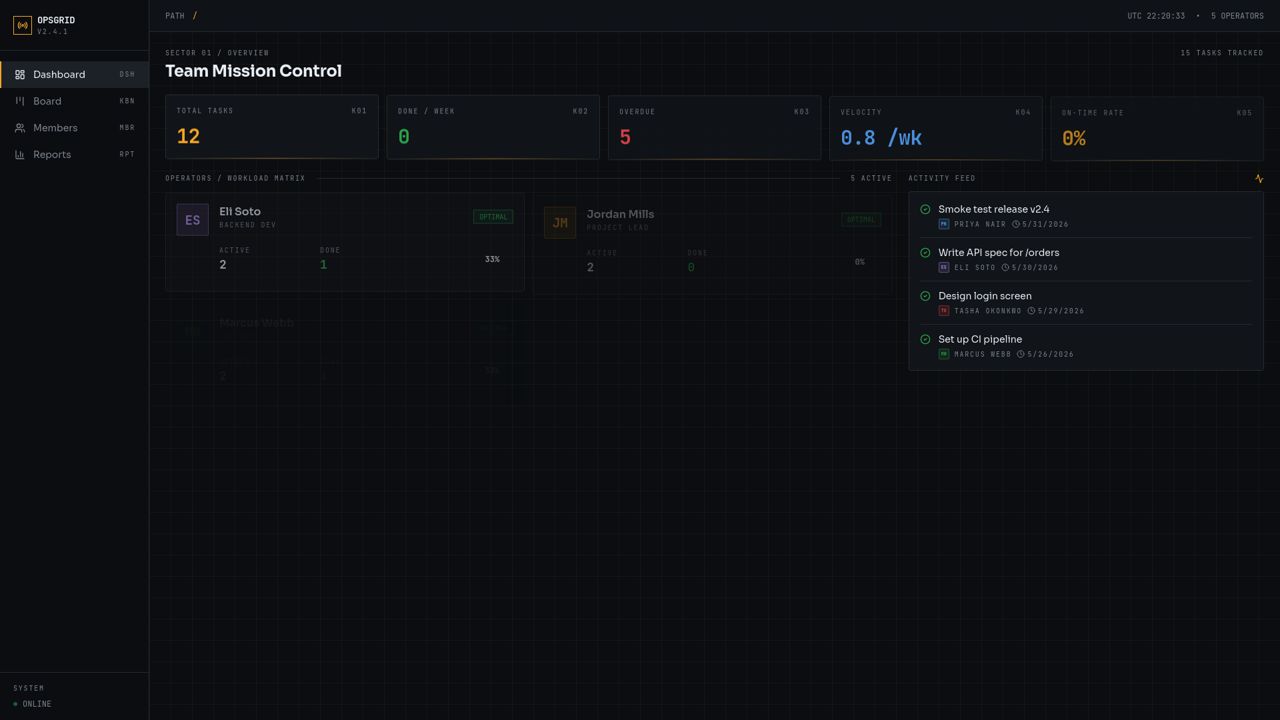Image resolution: width=1280 pixels, height=720 pixels.
Task: Click the UTC clock in the top bar
Action: click(1156, 16)
